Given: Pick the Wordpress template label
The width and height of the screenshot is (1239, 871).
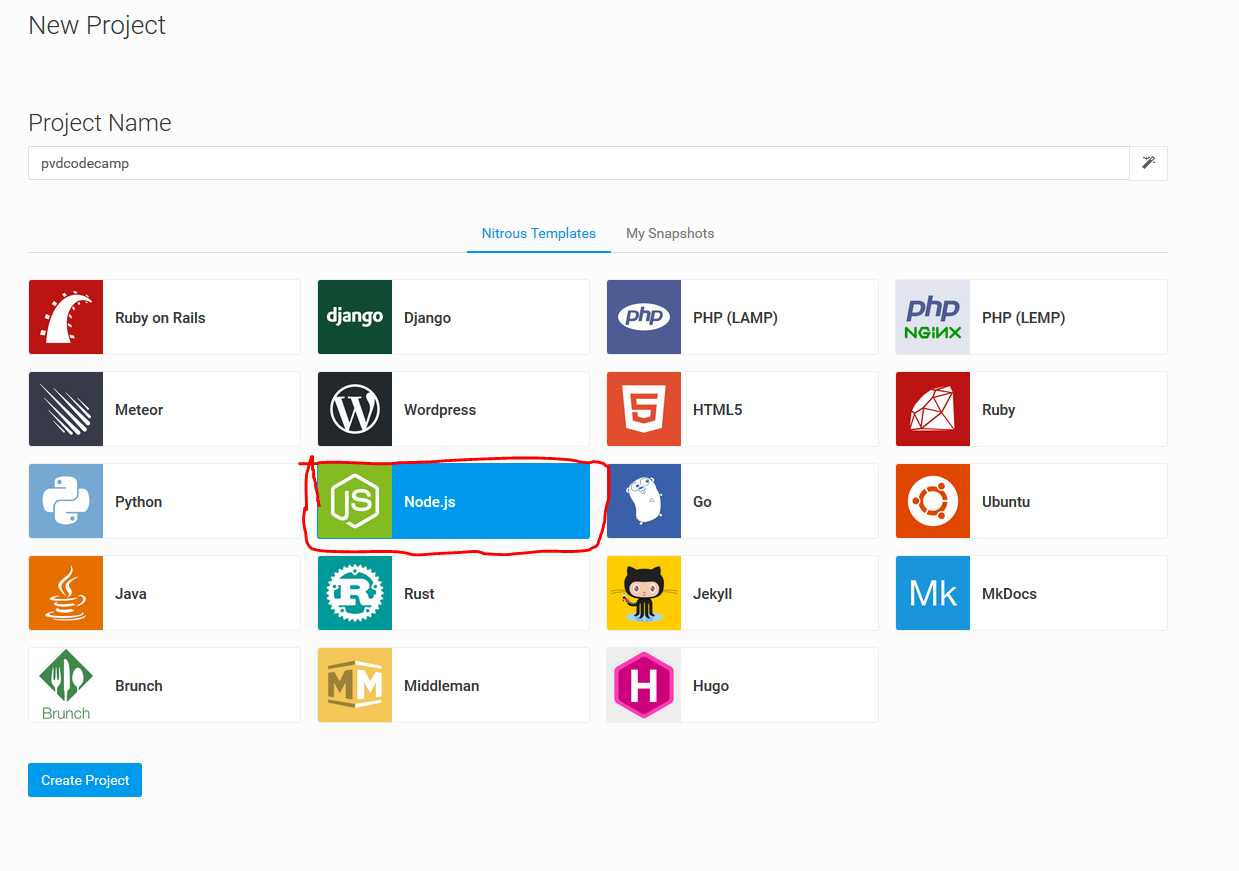Looking at the screenshot, I should 440,410.
